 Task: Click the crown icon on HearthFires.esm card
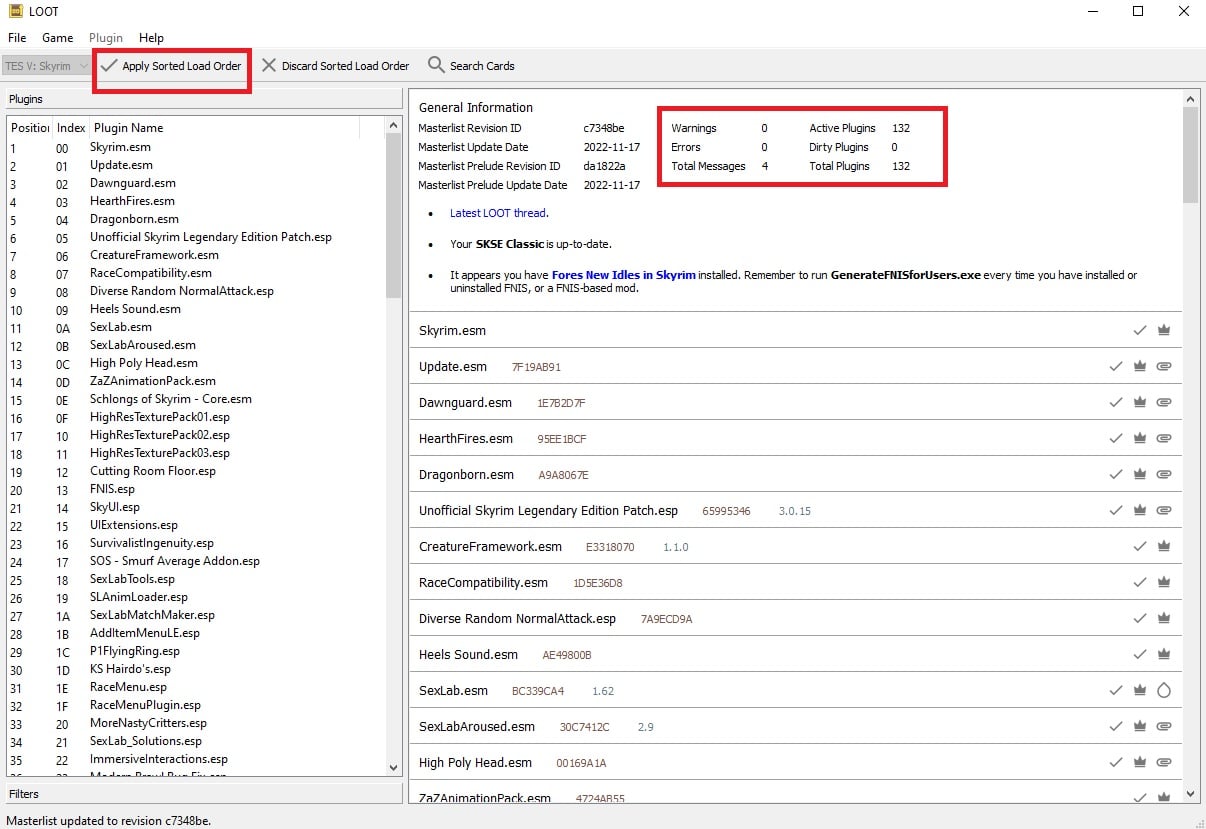tap(1140, 439)
